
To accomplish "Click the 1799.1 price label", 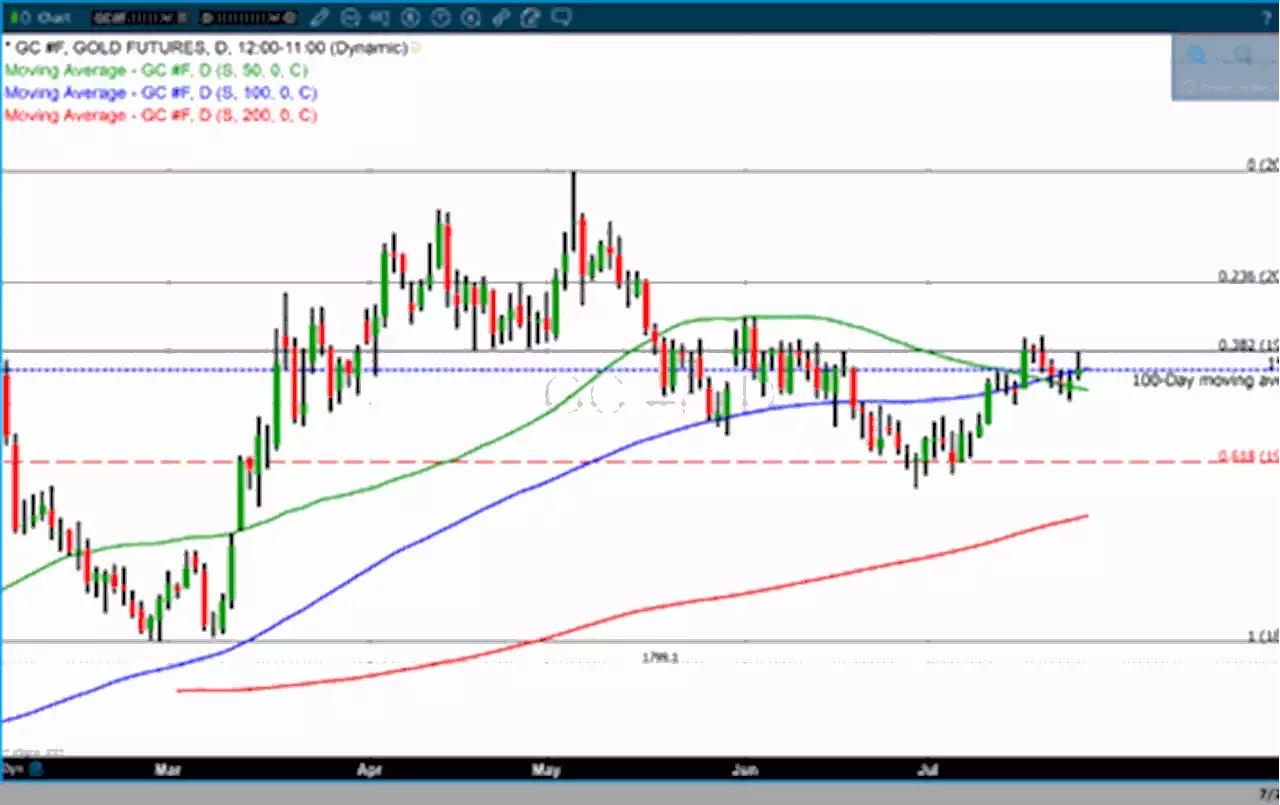I will coord(661,657).
